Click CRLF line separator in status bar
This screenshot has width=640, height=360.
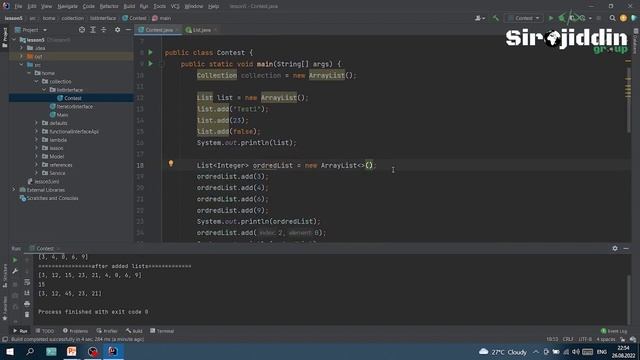pyautogui.click(x=568, y=339)
